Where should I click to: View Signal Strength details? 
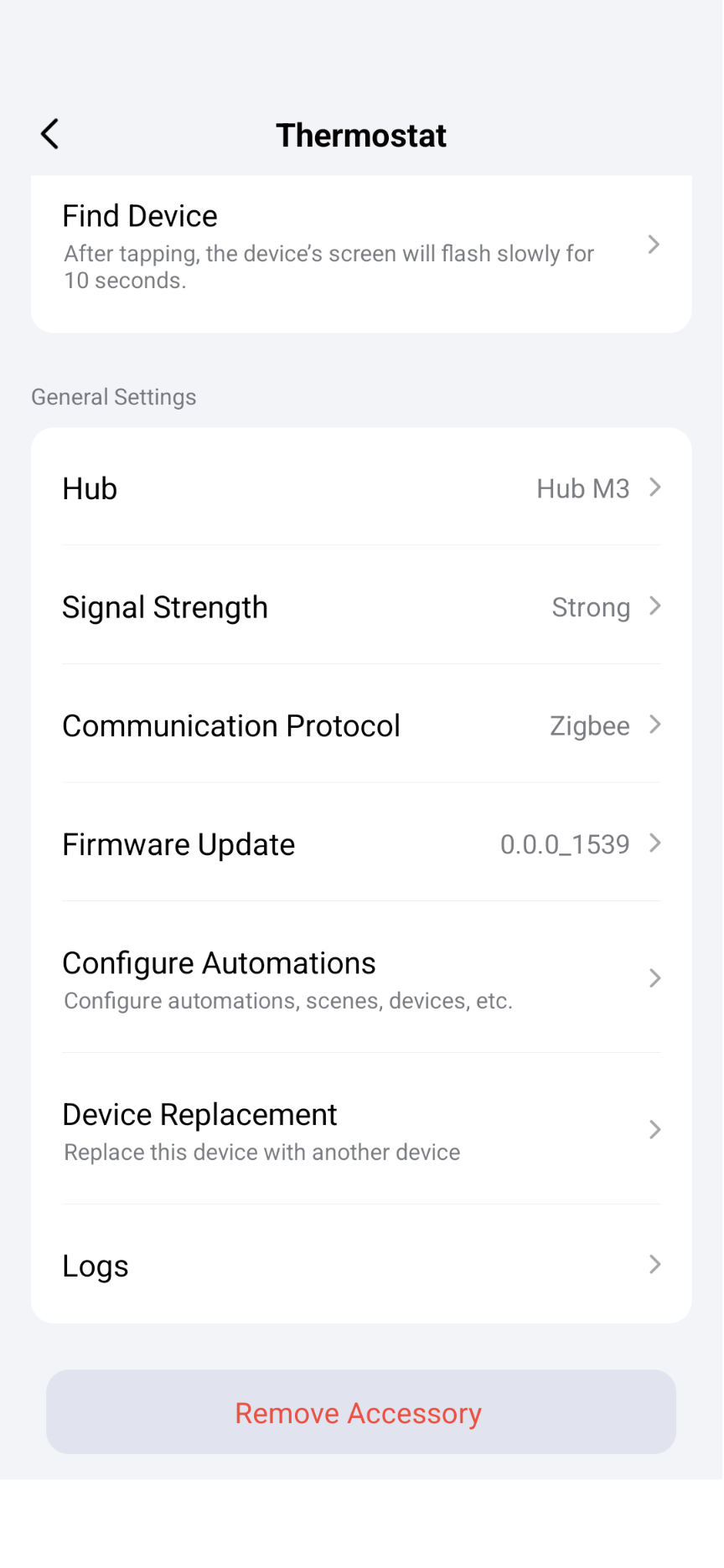click(x=166, y=608)
